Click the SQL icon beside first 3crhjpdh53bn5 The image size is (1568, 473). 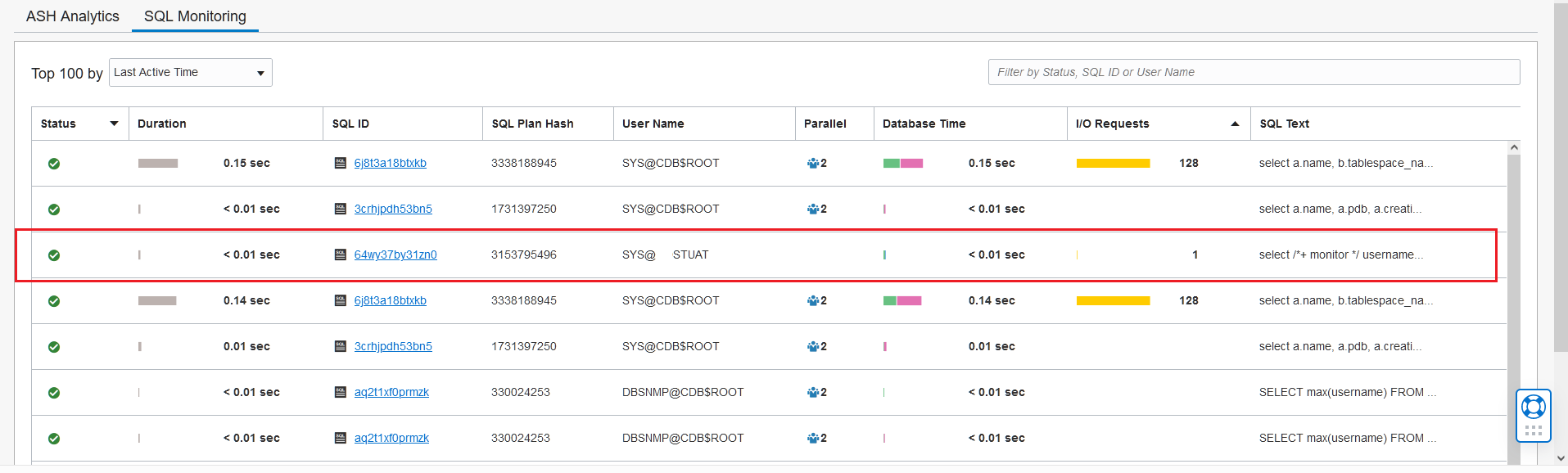pos(341,209)
